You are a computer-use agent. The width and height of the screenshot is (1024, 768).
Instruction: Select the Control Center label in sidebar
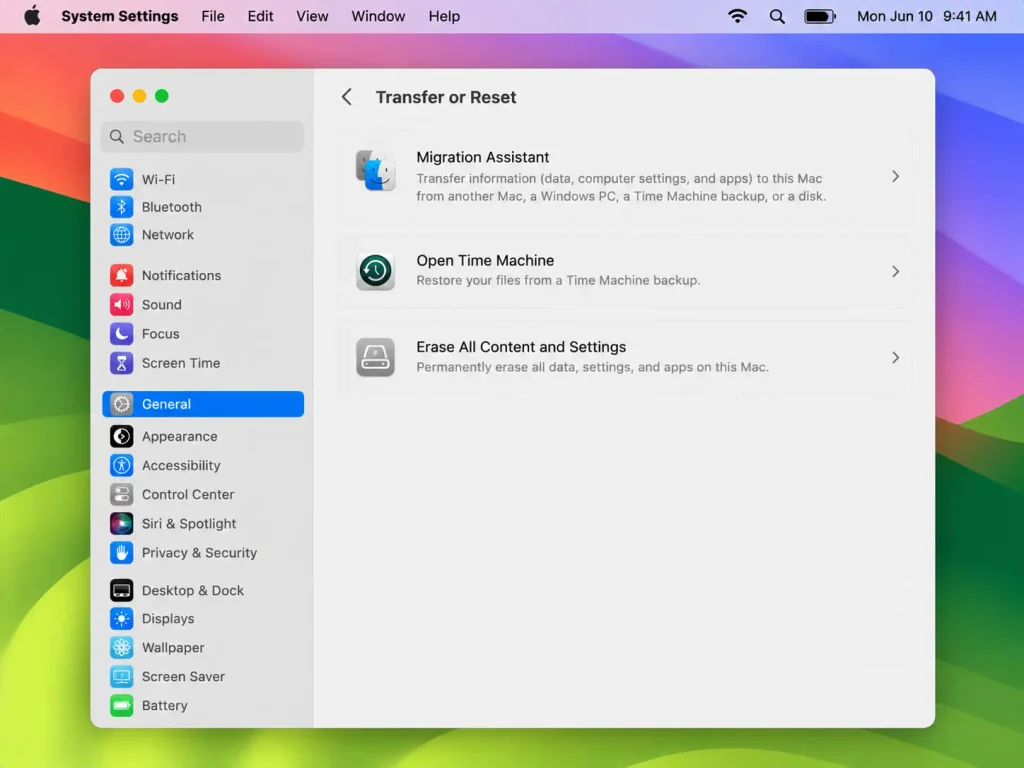point(188,494)
